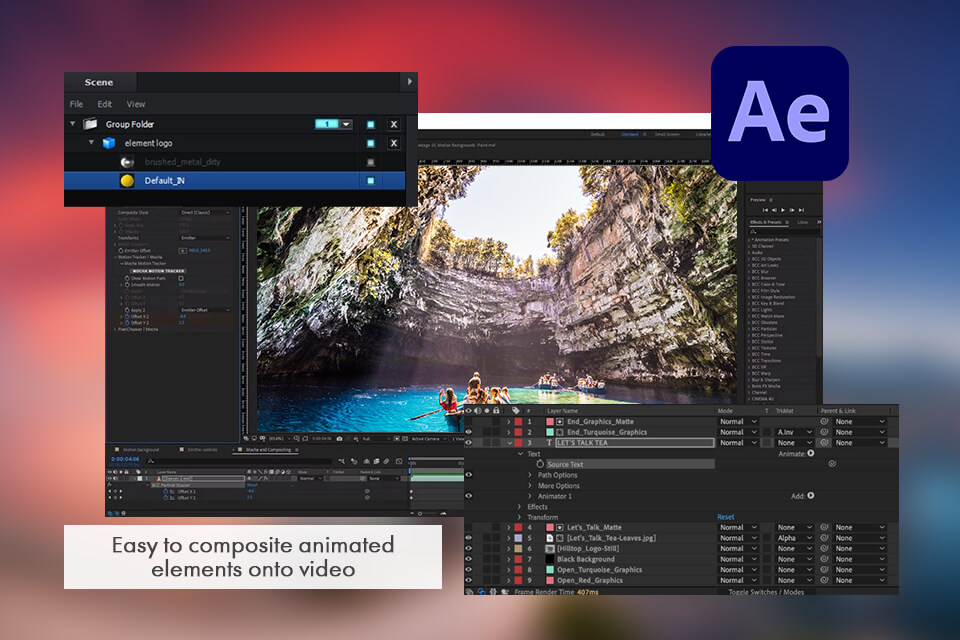The width and height of the screenshot is (960, 640).
Task: Expand the Transform property group
Action: tap(520, 518)
